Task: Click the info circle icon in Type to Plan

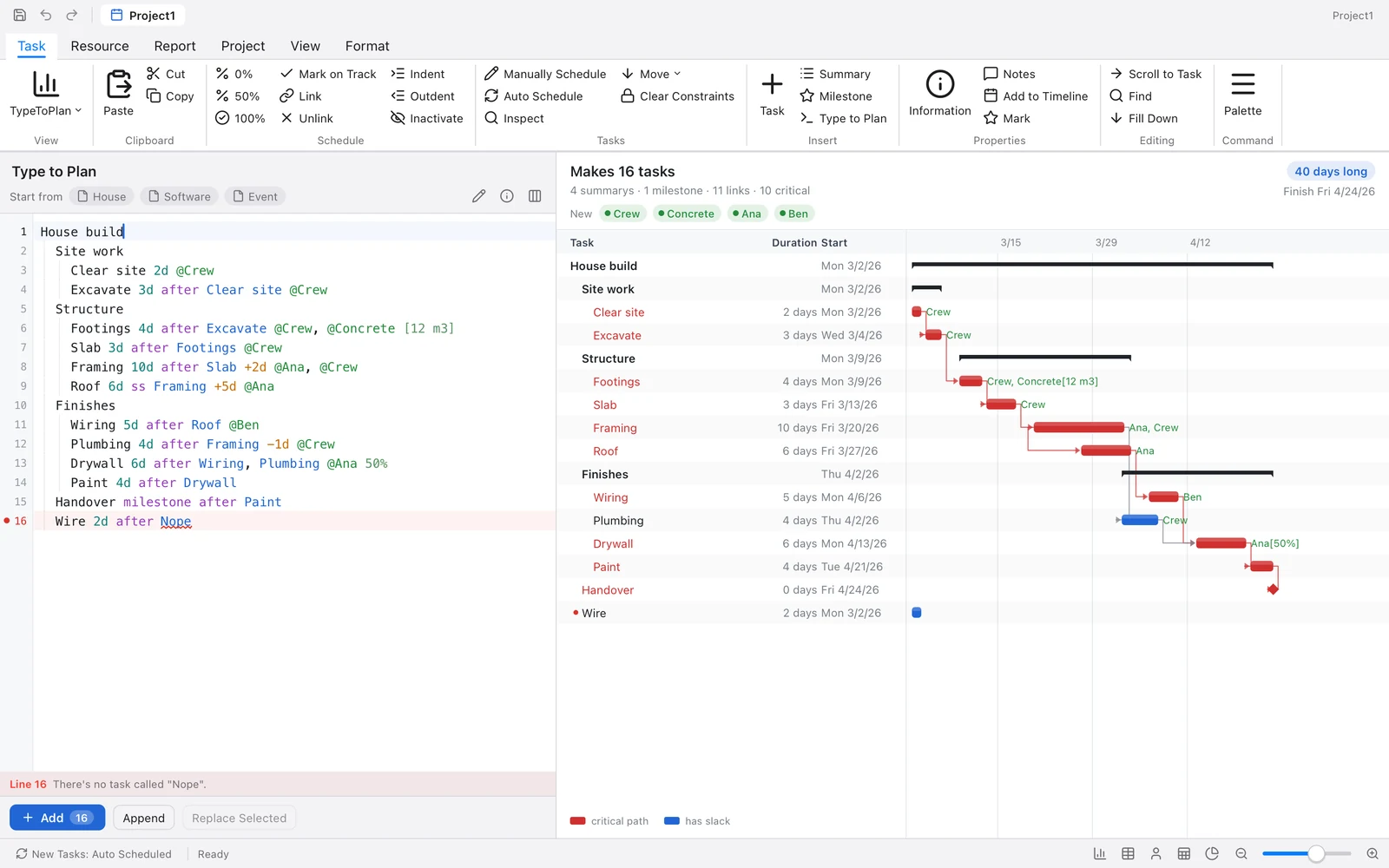Action: pos(507,196)
